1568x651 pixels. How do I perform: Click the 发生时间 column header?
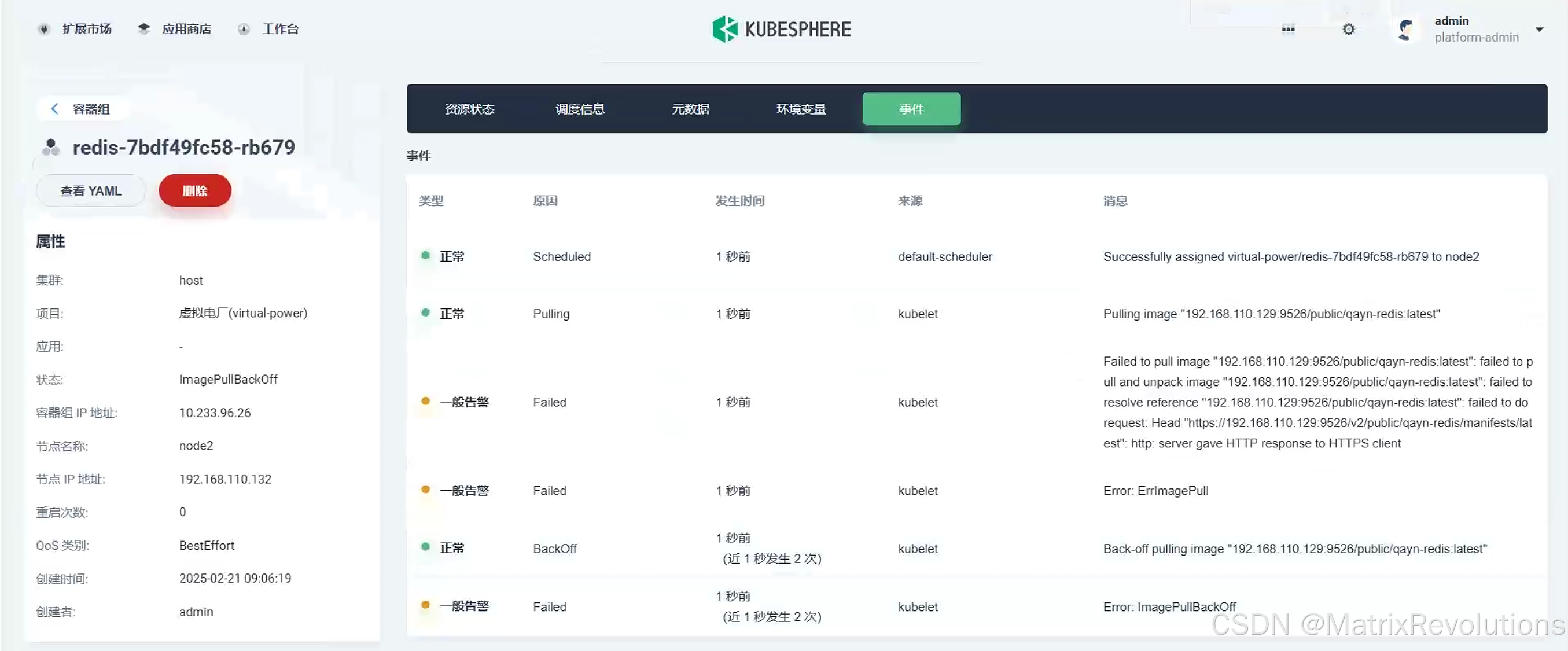pos(739,201)
